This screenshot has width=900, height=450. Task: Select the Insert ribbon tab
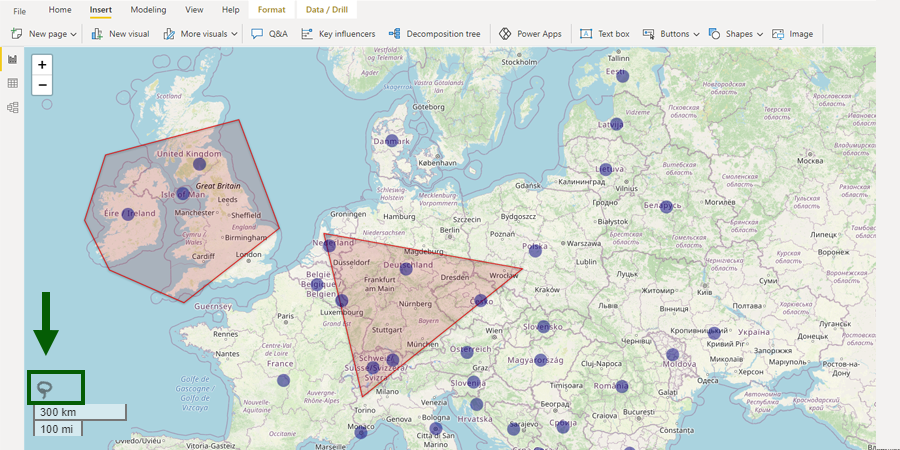100,10
